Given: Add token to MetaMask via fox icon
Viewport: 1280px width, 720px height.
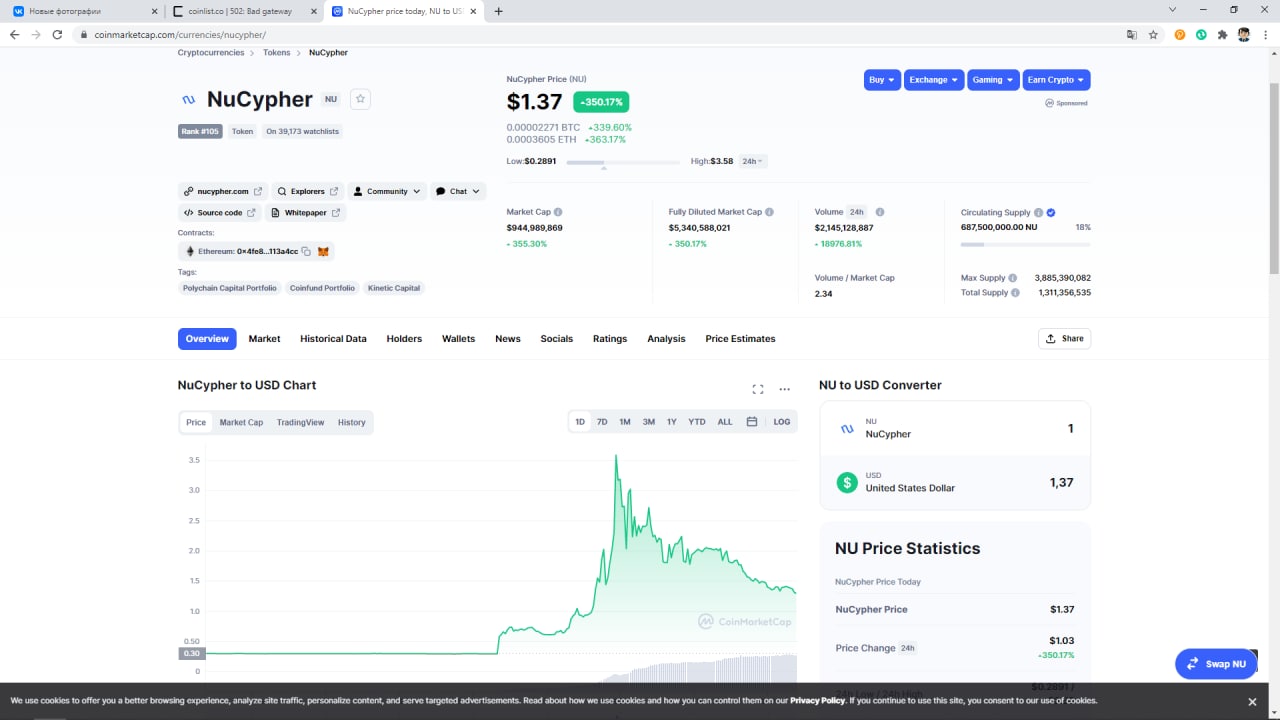Looking at the screenshot, I should [x=323, y=252].
